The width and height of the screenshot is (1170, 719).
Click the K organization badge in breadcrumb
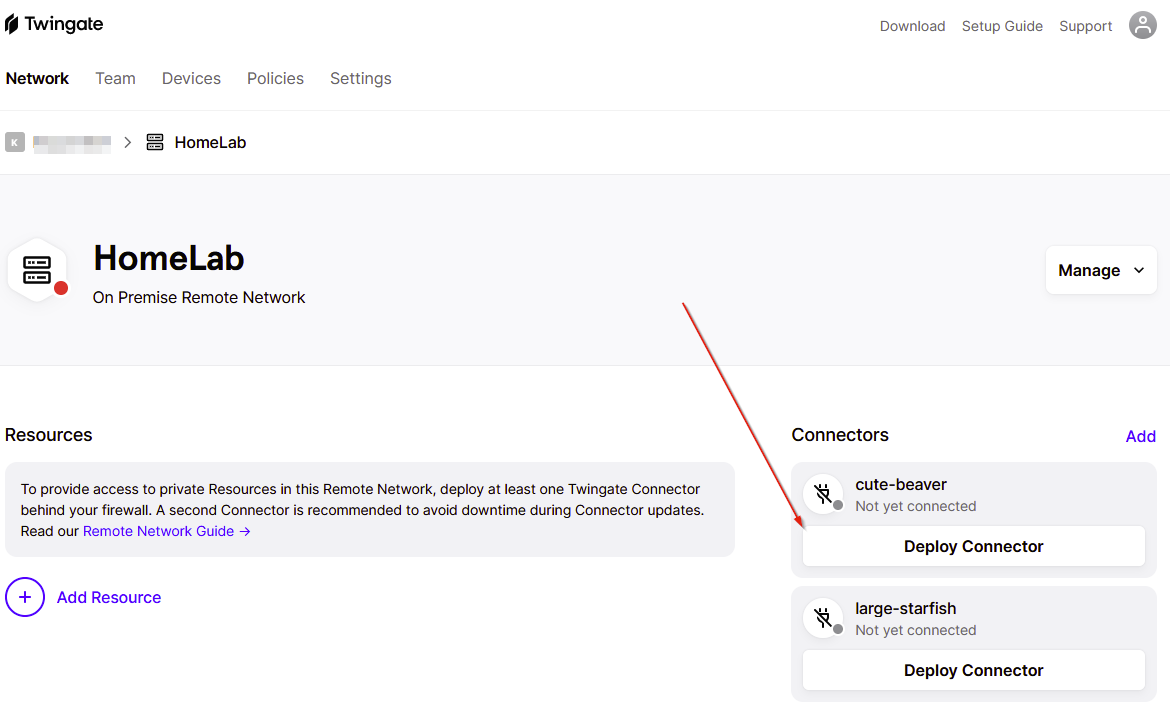[x=15, y=142]
